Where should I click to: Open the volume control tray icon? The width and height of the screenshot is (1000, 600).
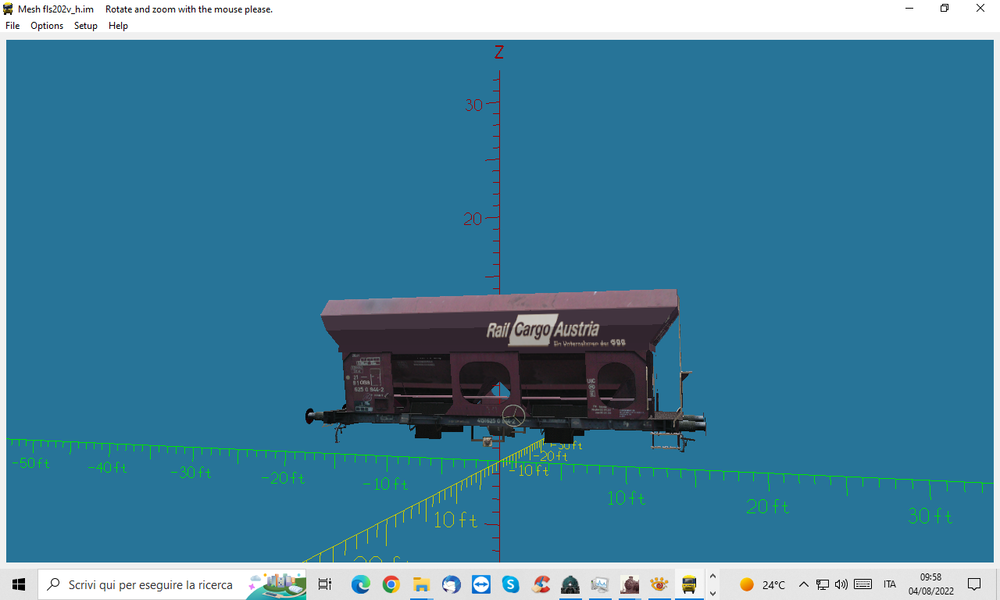coord(841,584)
